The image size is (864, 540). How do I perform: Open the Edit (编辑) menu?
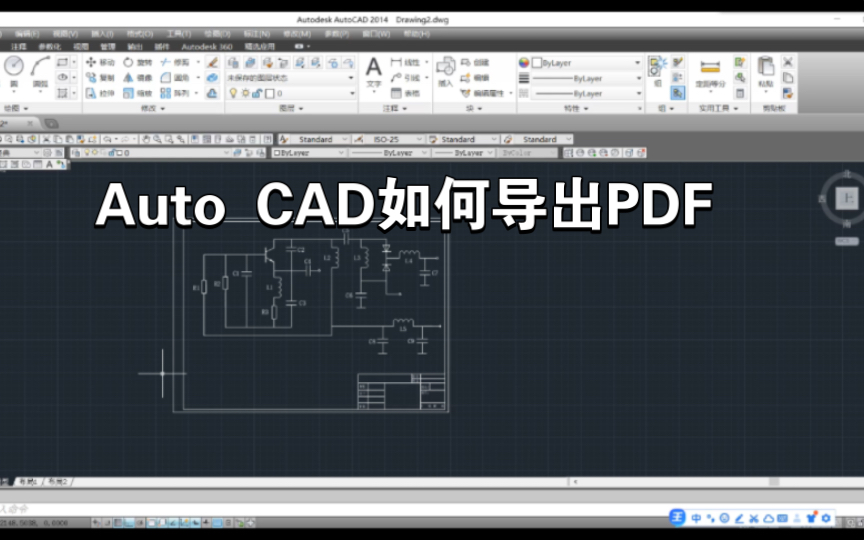[27, 34]
